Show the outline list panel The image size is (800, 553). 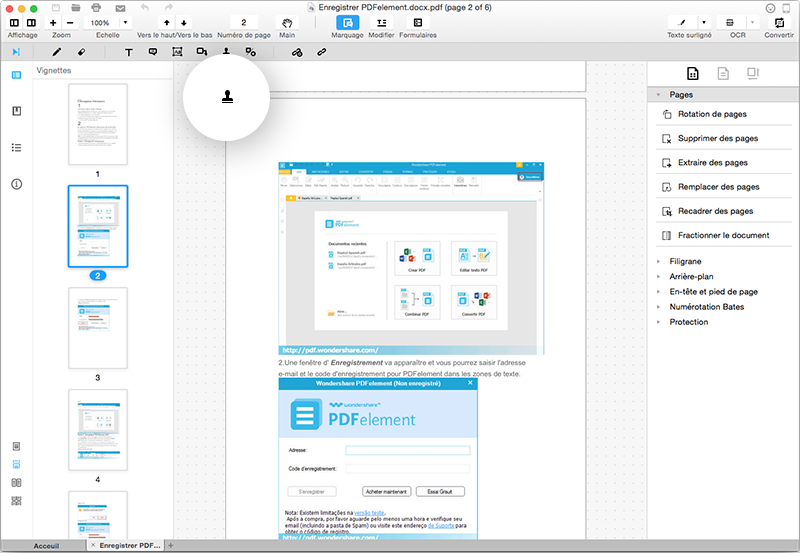pos(16,147)
